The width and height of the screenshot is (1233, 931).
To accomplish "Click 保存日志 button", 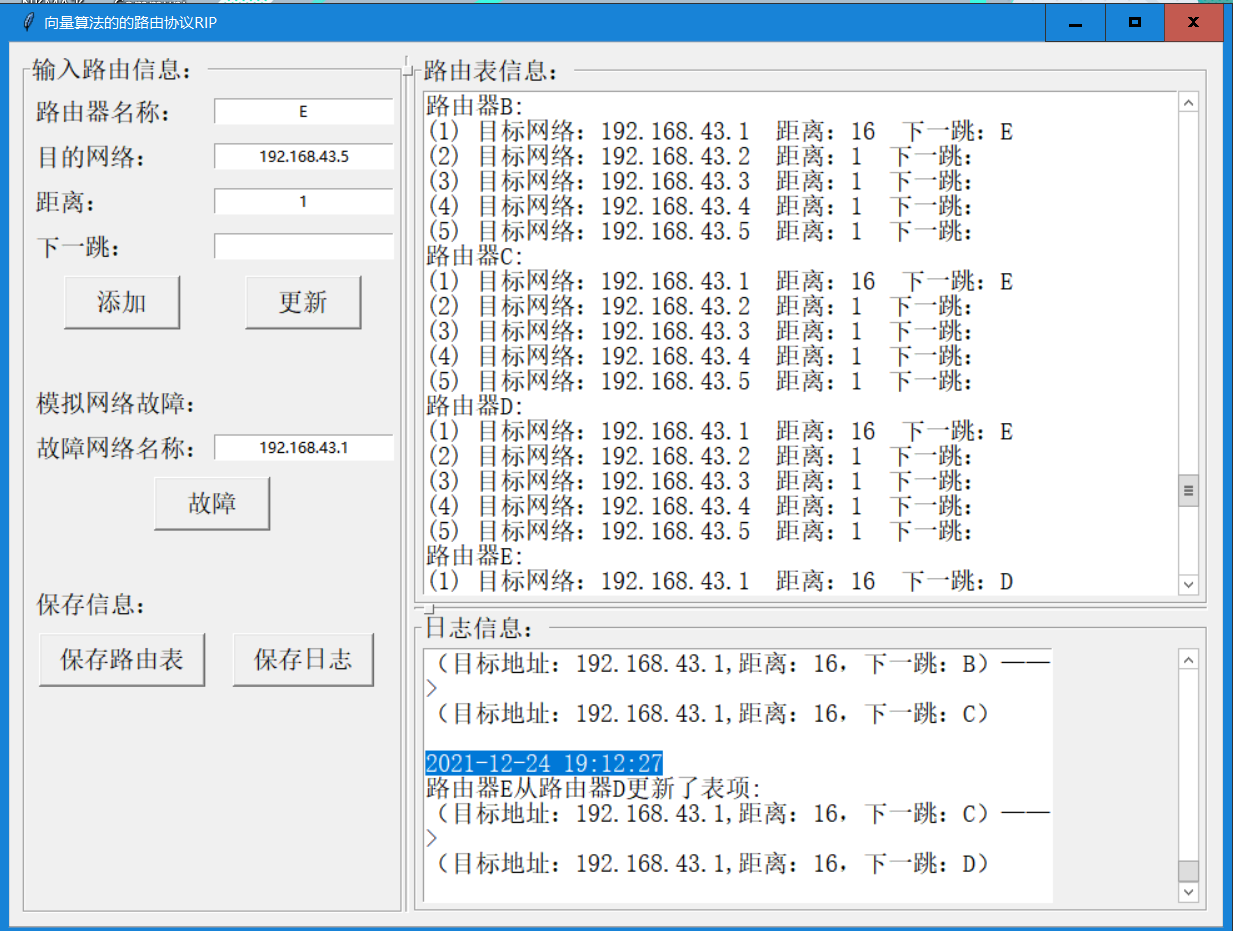I will 303,660.
